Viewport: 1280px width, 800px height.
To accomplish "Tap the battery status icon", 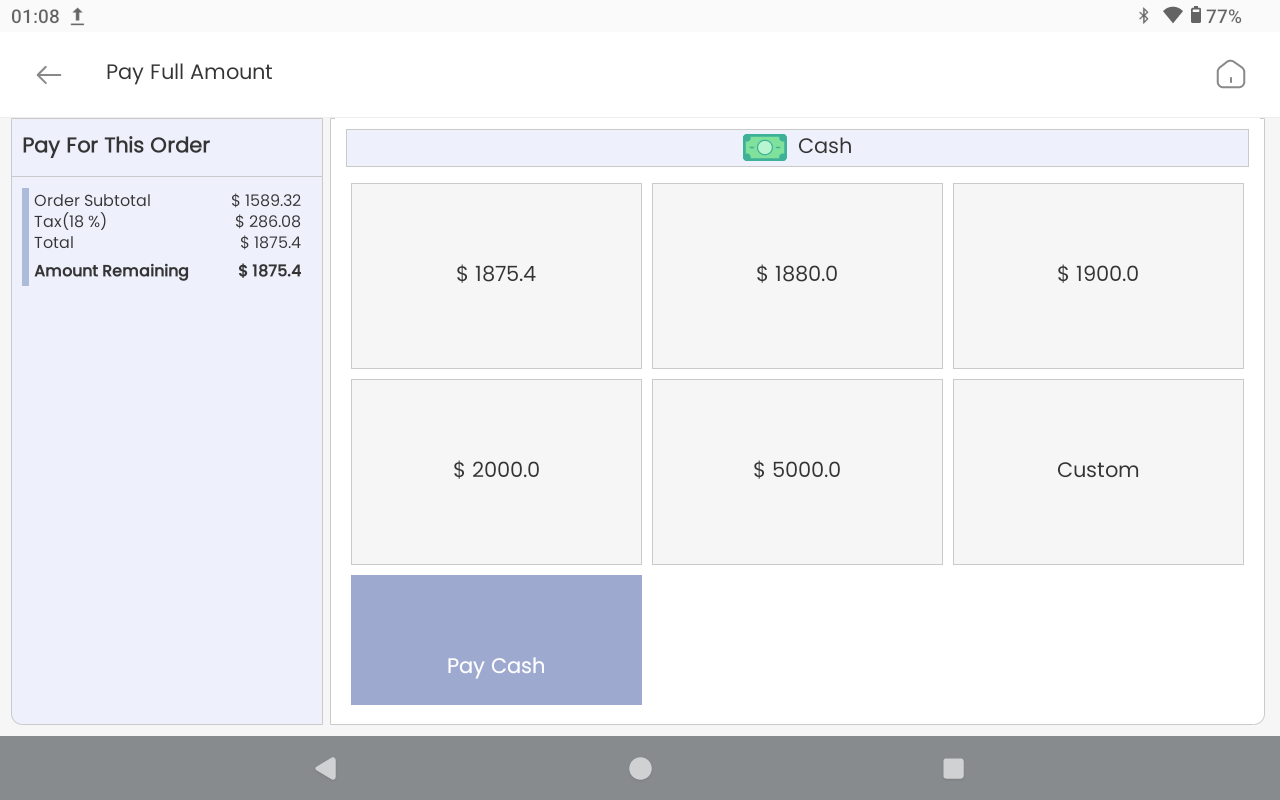I will 1195,16.
